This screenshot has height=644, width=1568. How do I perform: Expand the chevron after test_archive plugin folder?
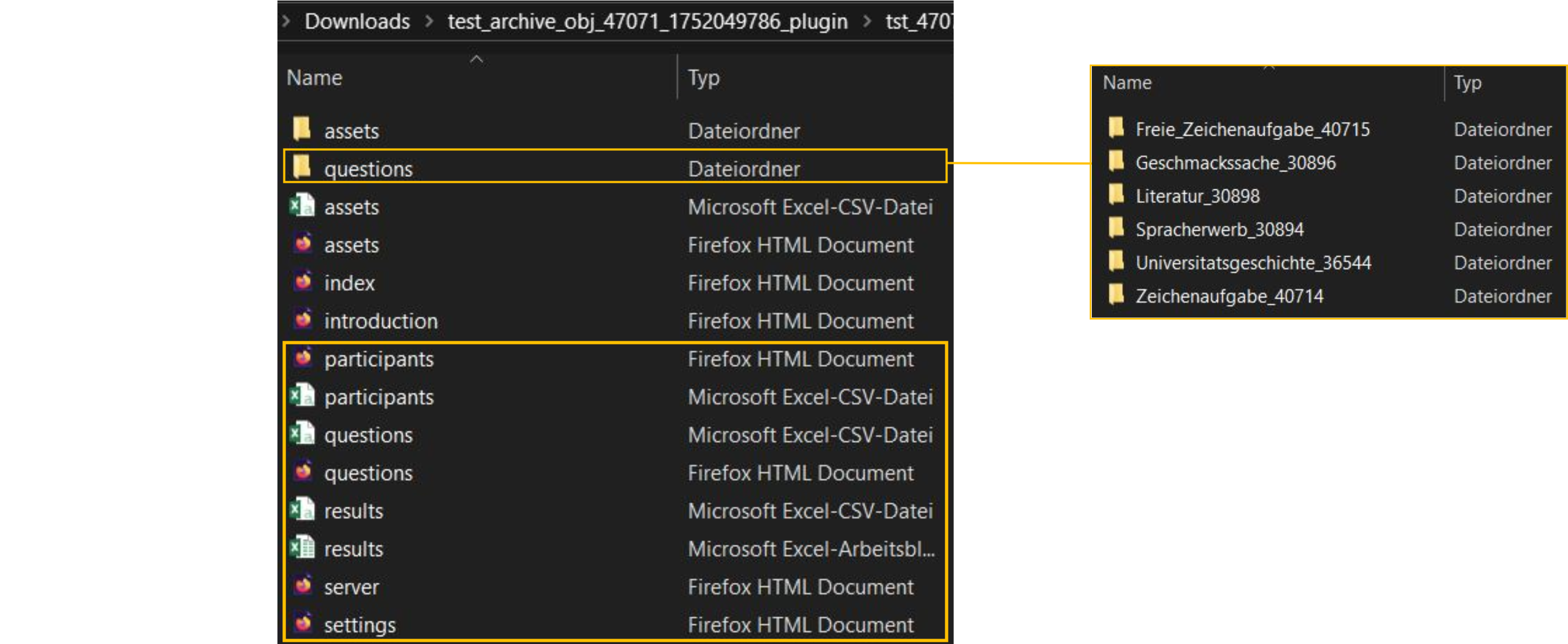pyautogui.click(x=867, y=21)
